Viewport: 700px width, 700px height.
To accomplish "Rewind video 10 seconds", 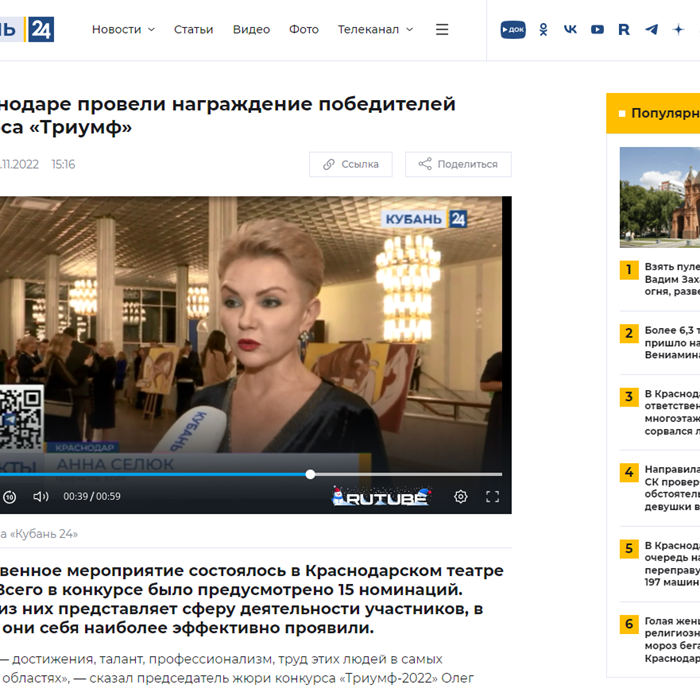I will [x=9, y=496].
